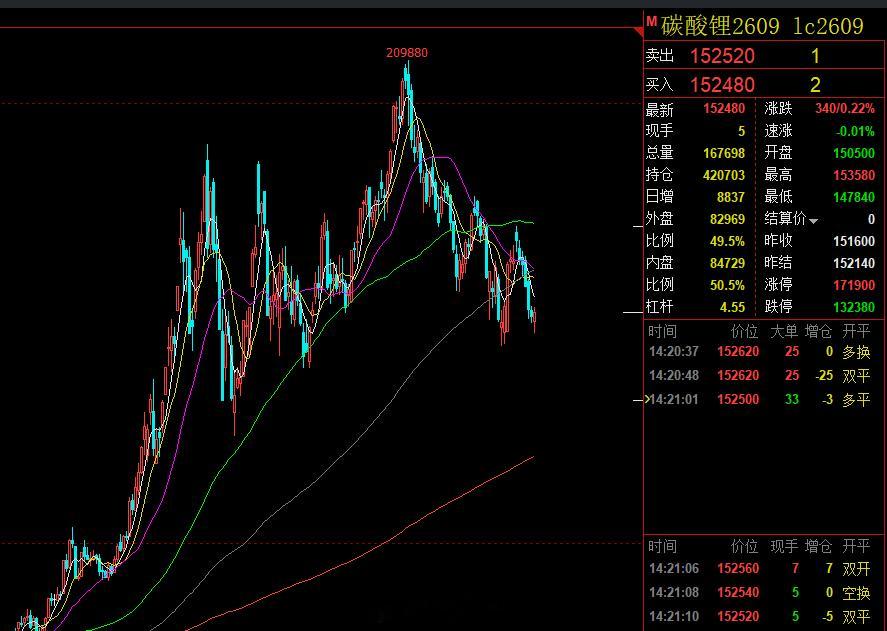887x631 pixels.
Task: Click the 最新 value 152480
Action: [724, 108]
